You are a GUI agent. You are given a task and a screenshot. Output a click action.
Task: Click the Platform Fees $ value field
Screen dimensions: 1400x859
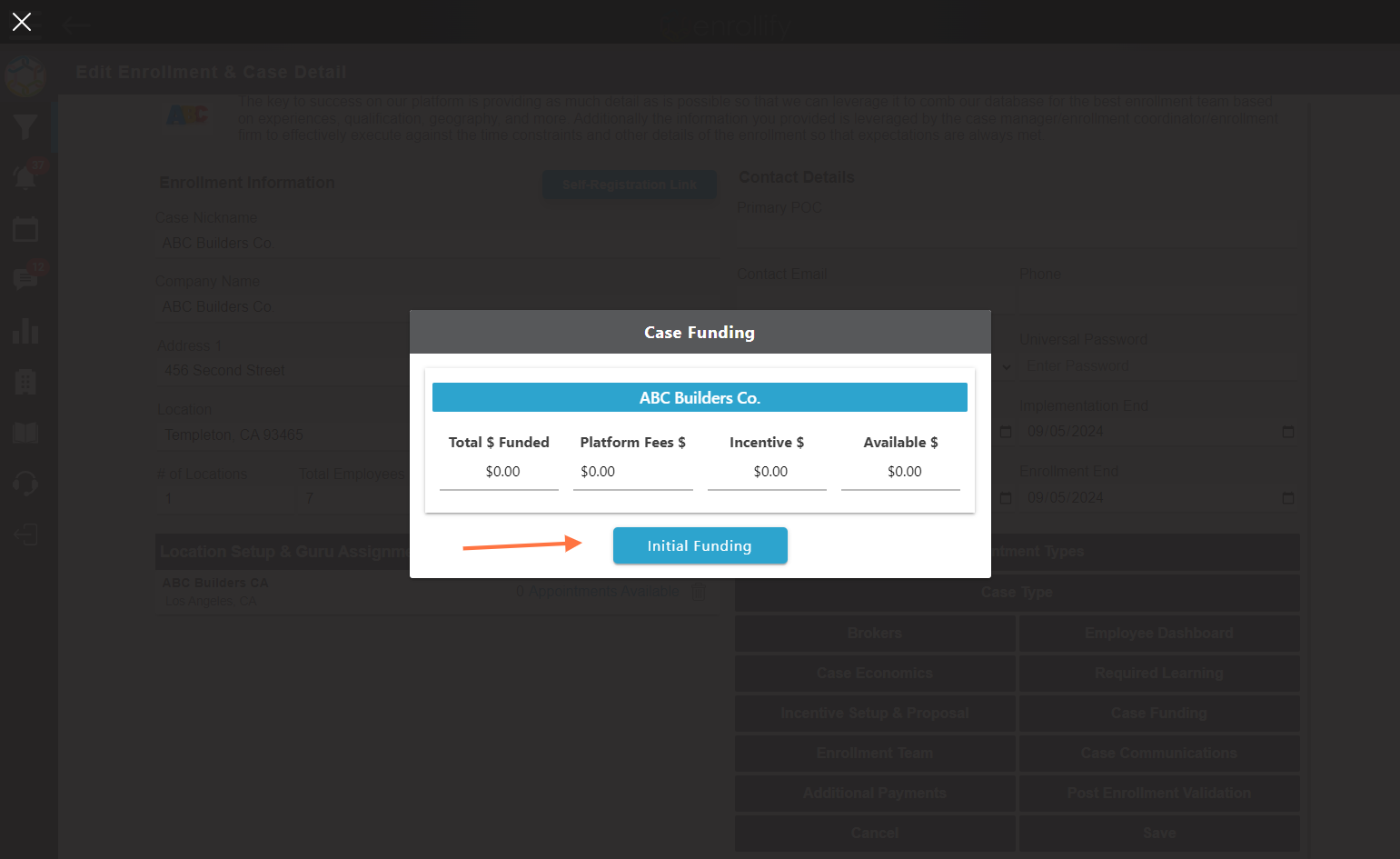point(632,472)
